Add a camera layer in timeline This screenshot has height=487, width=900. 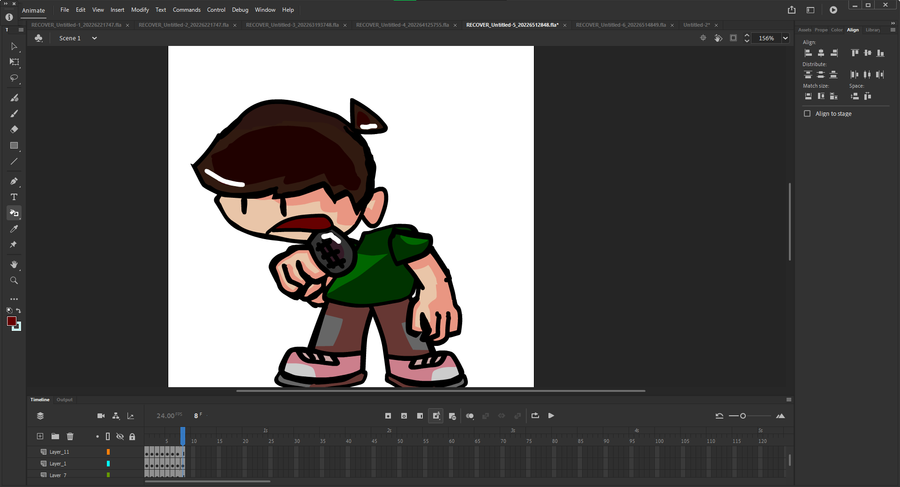point(101,416)
